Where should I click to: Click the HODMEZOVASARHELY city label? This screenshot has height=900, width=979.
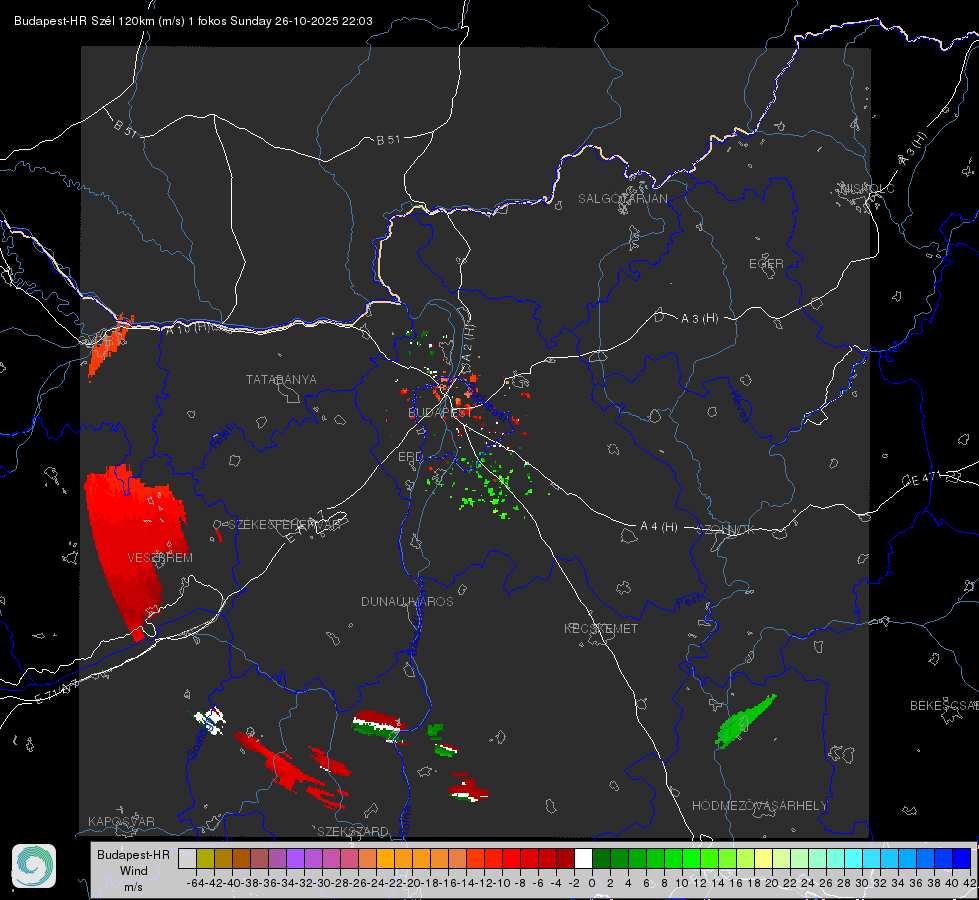[759, 806]
